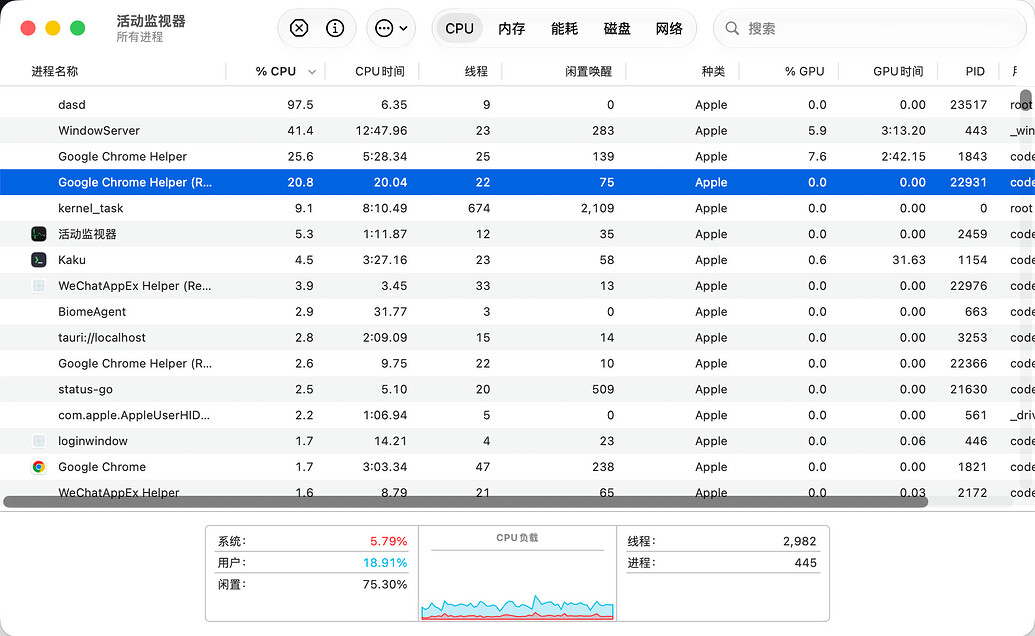Sort by PID column header
Viewport: 1035px width, 636px height.
pyautogui.click(x=975, y=71)
